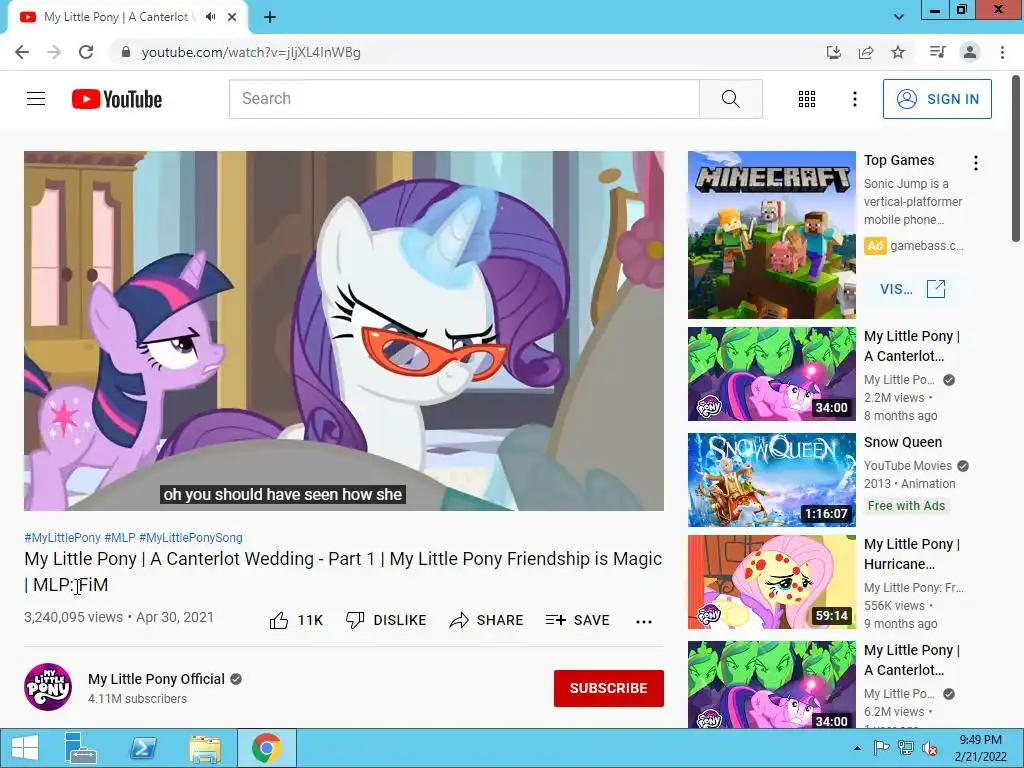The height and width of the screenshot is (768, 1024).
Task: Click the ad's VISIT site button
Action: coord(912,289)
